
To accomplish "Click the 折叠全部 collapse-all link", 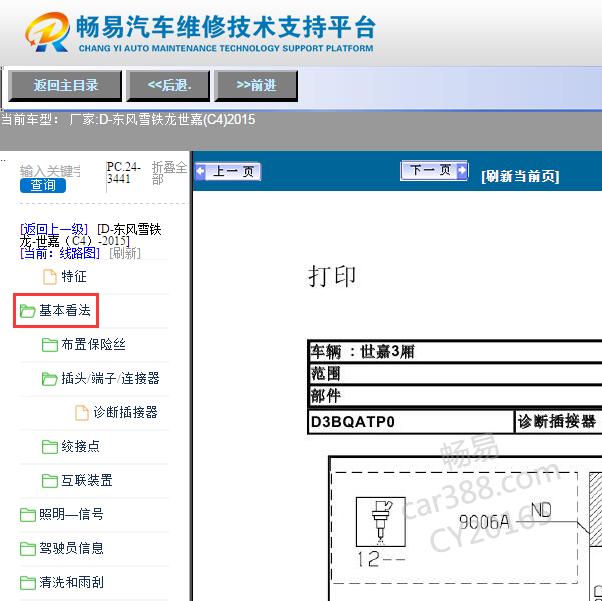I will [x=169, y=173].
